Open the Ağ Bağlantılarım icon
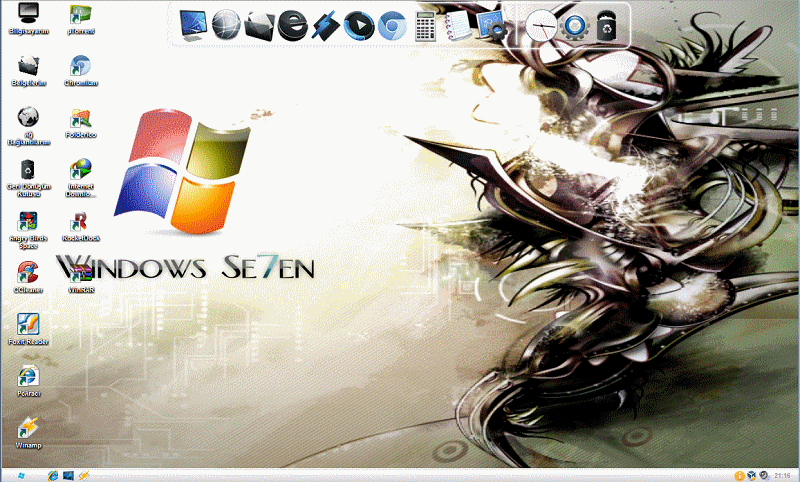 (x=29, y=125)
